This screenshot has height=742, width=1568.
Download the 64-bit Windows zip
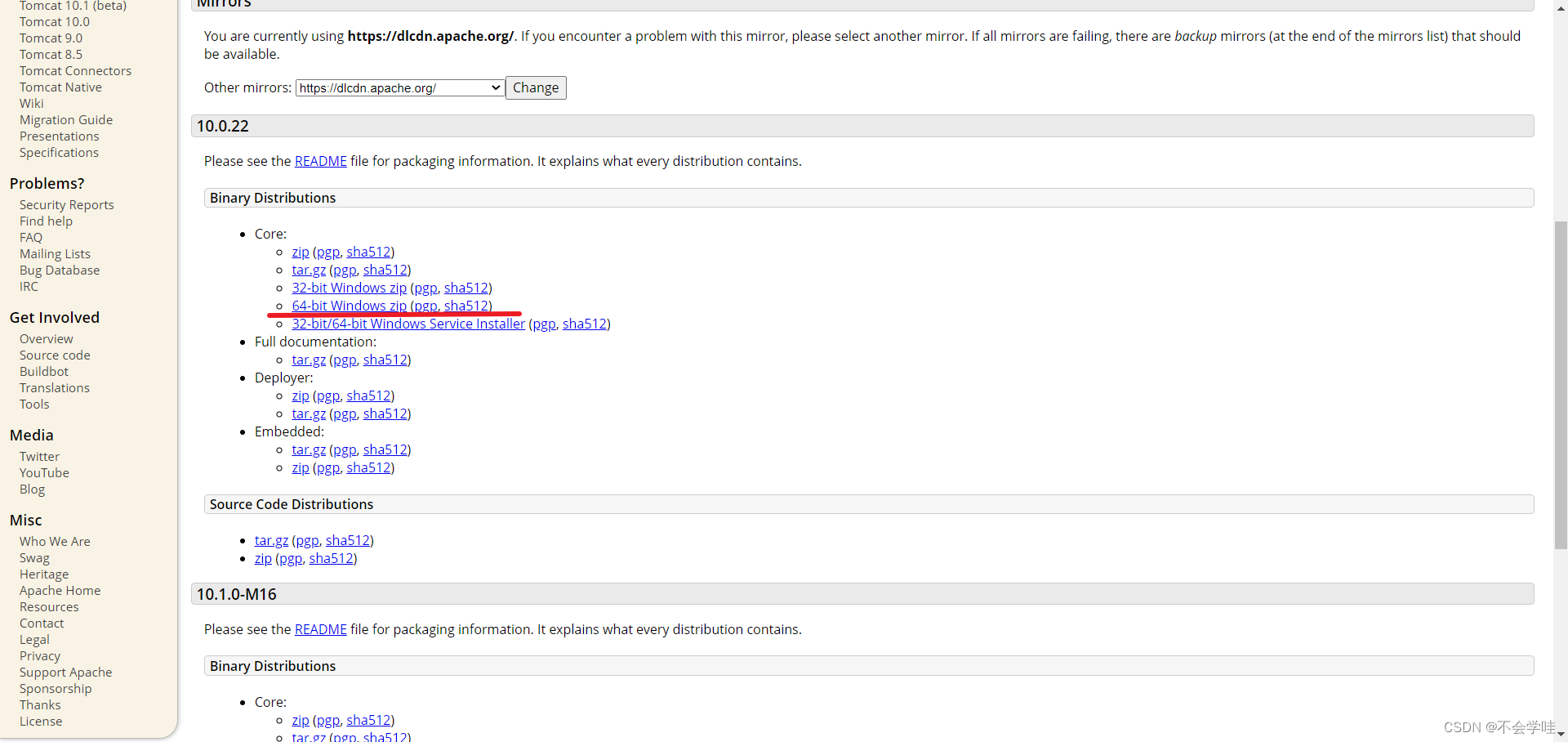[349, 306]
